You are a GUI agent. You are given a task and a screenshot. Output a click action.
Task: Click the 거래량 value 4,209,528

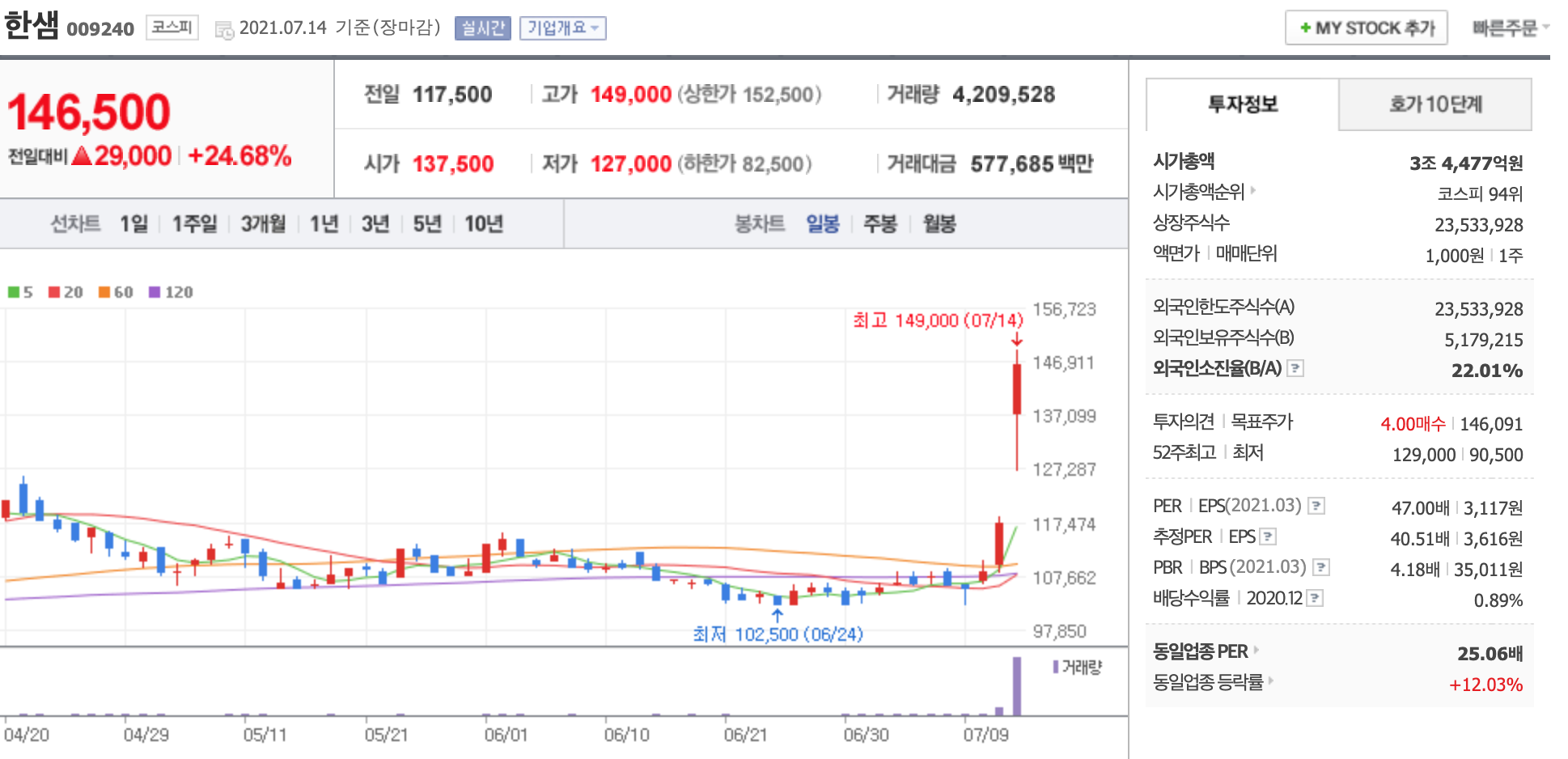pyautogui.click(x=1004, y=95)
